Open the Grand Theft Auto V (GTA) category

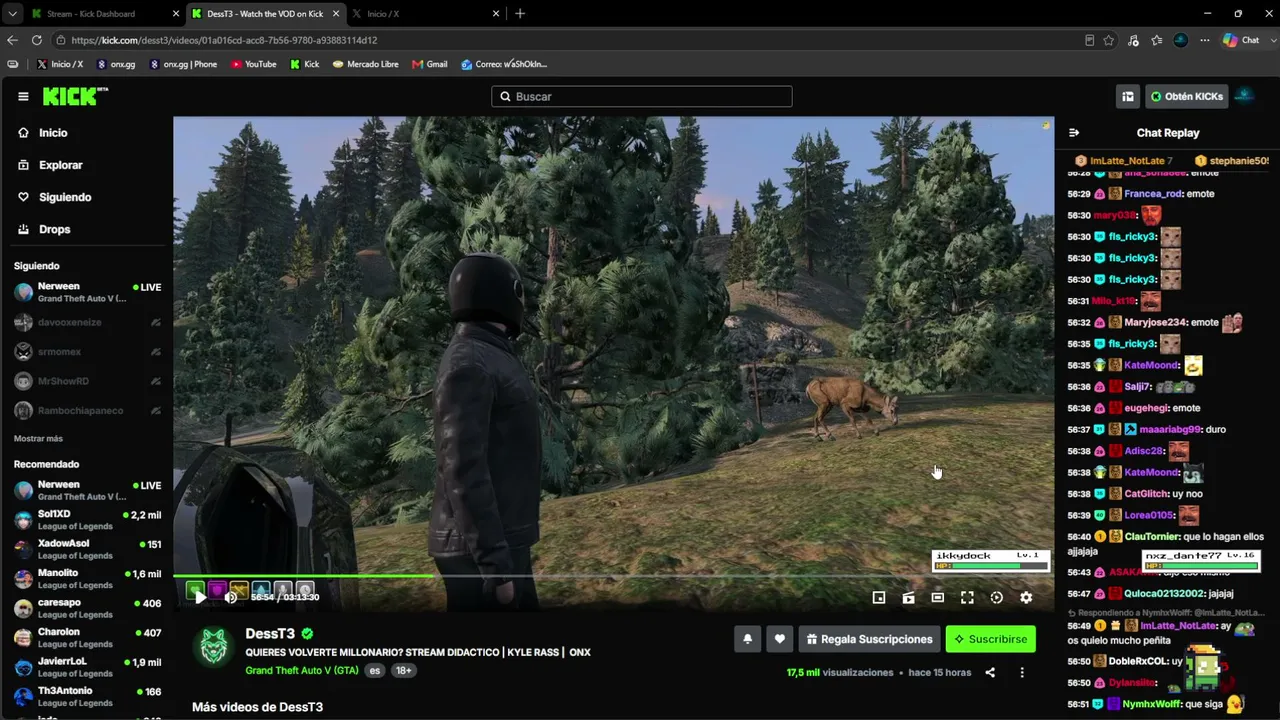pos(302,670)
